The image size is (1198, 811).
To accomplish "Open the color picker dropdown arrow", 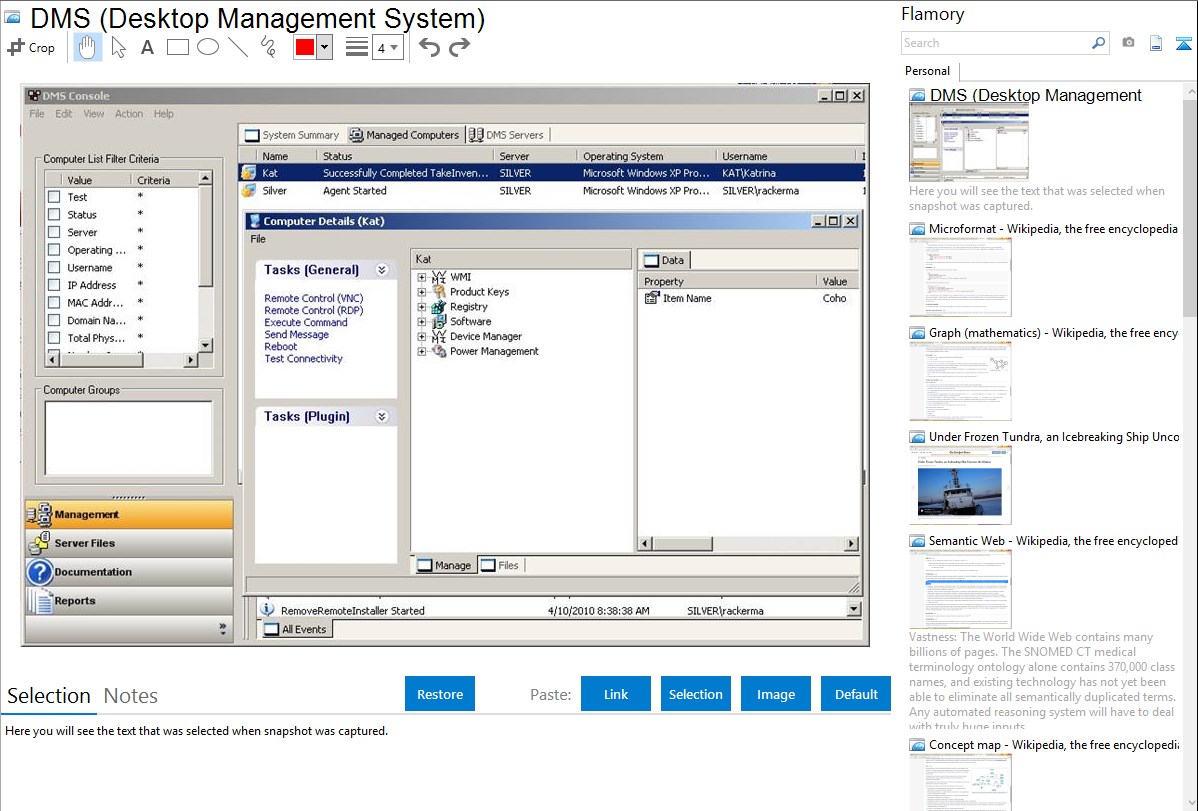I will [325, 47].
